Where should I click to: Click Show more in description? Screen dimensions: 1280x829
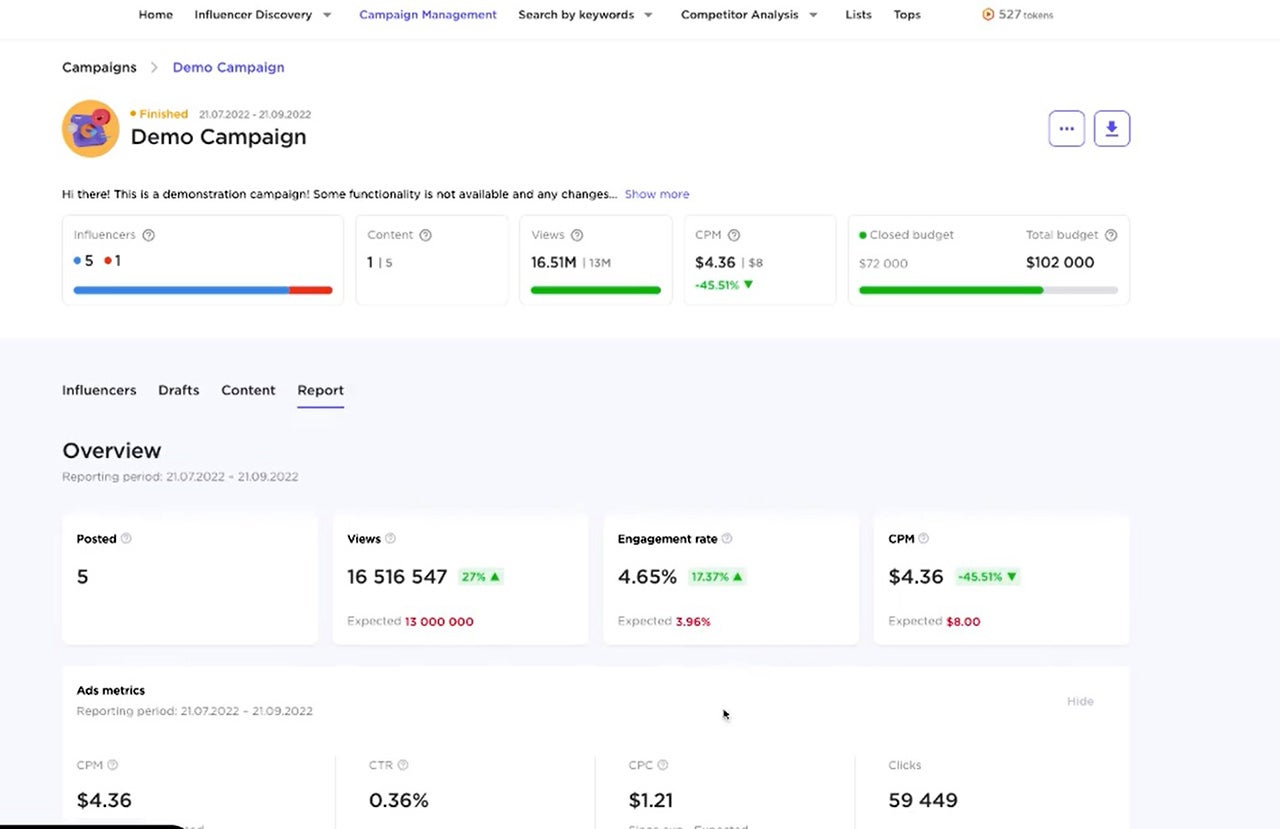coord(657,194)
